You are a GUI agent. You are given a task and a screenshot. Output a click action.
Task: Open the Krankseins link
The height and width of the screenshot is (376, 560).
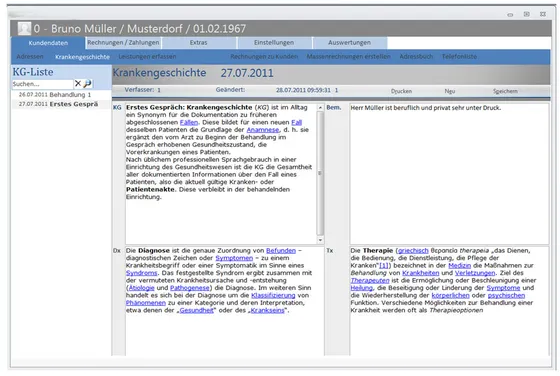[x=268, y=310]
